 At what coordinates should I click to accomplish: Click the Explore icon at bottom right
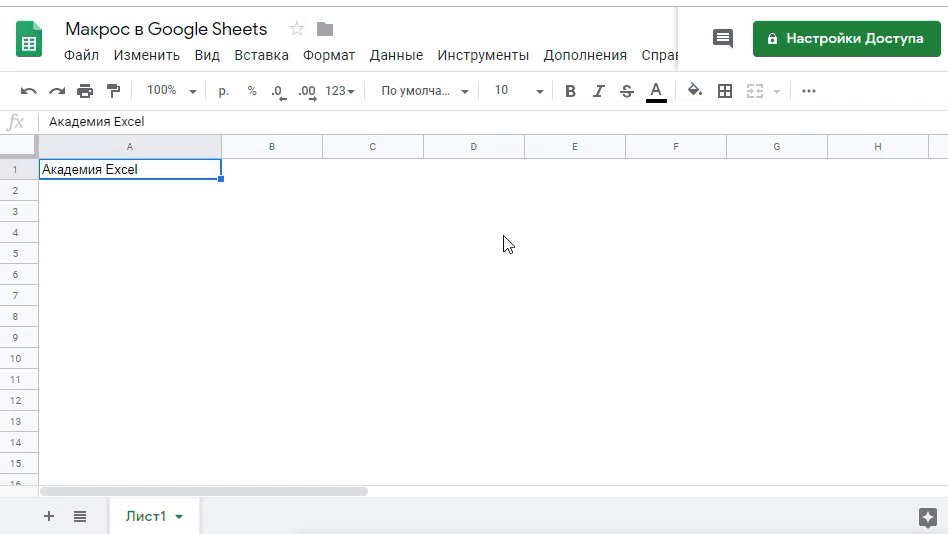pyautogui.click(x=927, y=517)
